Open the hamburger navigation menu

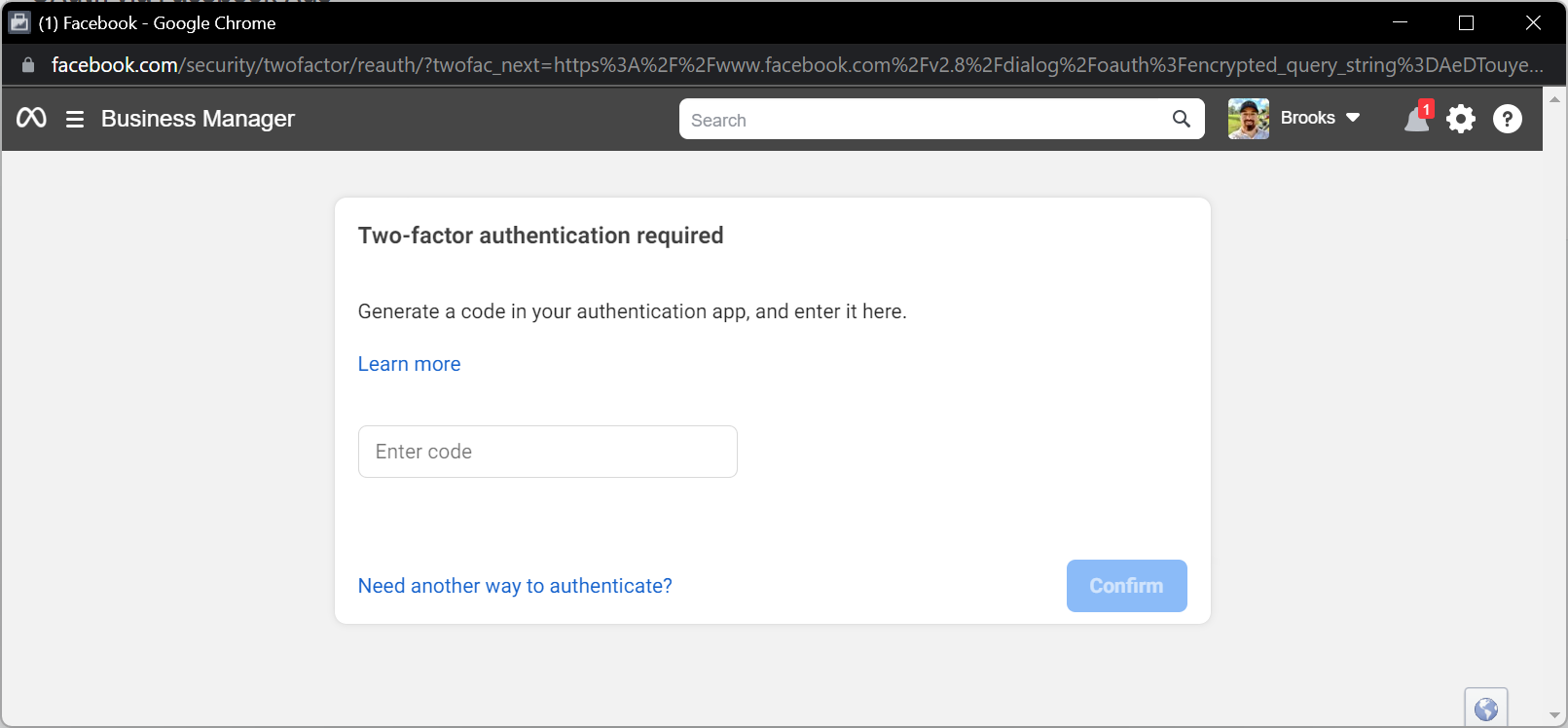tap(75, 119)
